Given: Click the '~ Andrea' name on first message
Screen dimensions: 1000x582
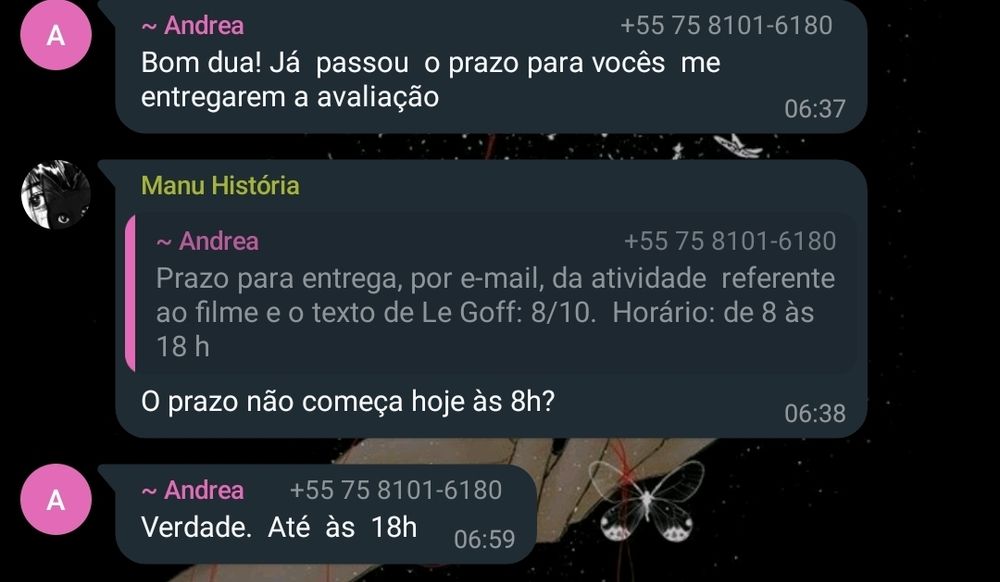Looking at the screenshot, I should pyautogui.click(x=193, y=25).
